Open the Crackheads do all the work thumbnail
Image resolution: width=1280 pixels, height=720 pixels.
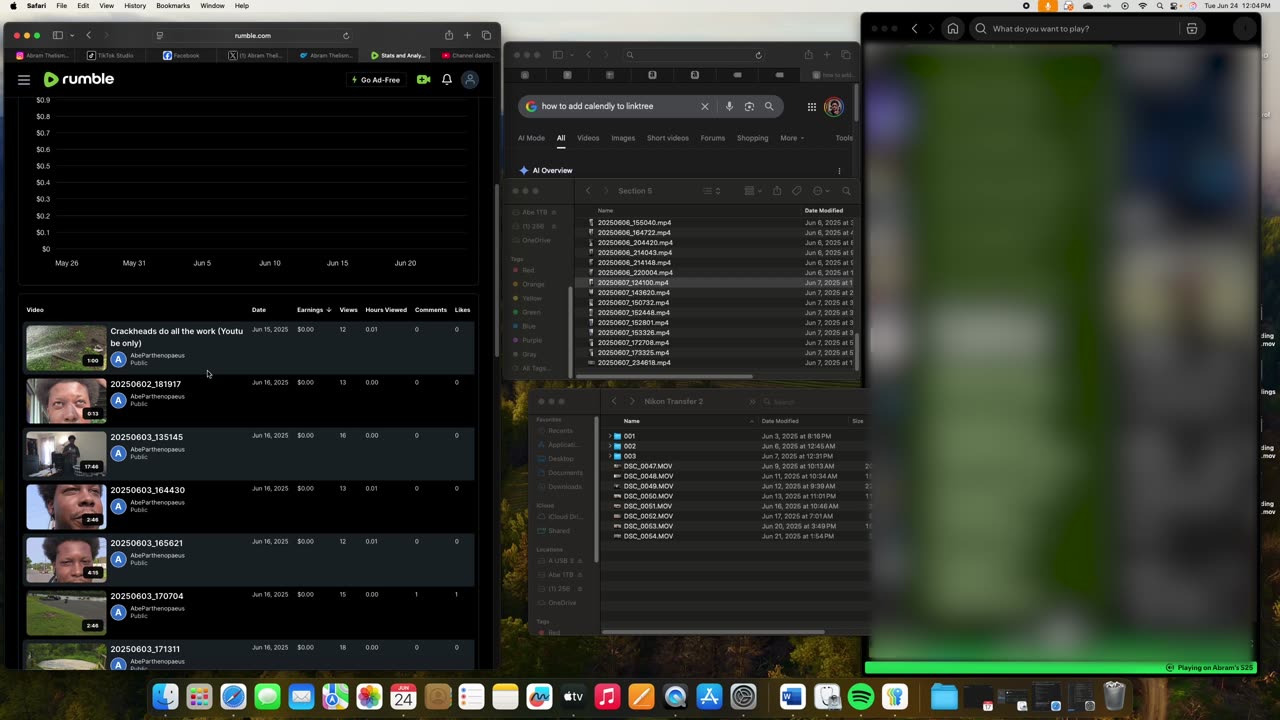coord(66,347)
